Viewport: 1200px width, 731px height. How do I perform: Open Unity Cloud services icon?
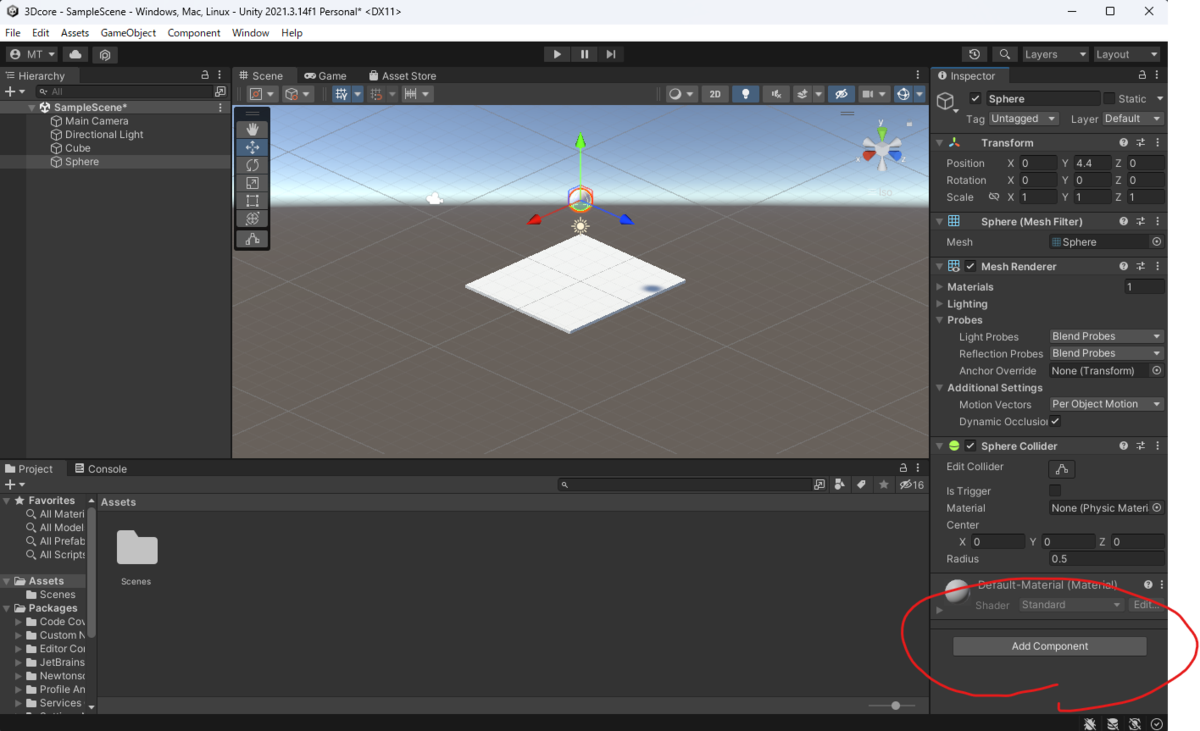[x=76, y=54]
